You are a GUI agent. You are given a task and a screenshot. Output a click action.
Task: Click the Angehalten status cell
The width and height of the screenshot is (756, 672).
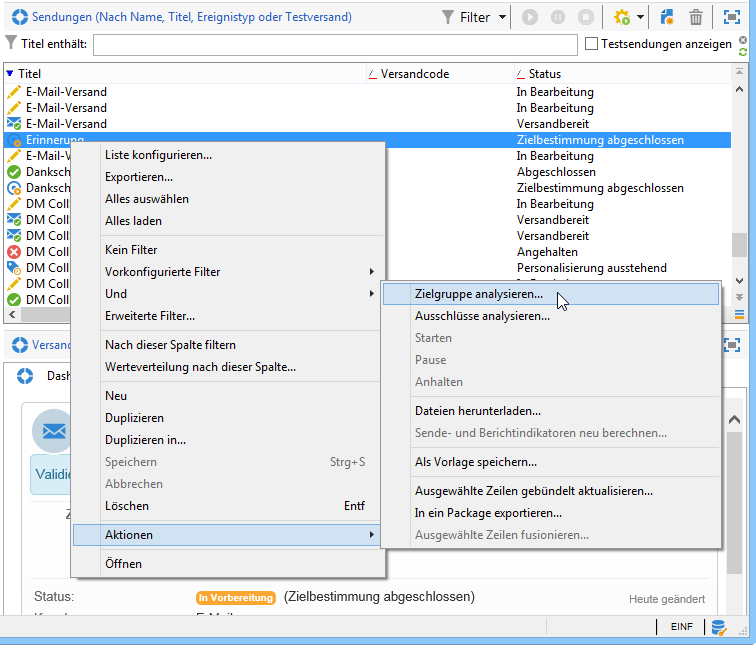coord(547,252)
